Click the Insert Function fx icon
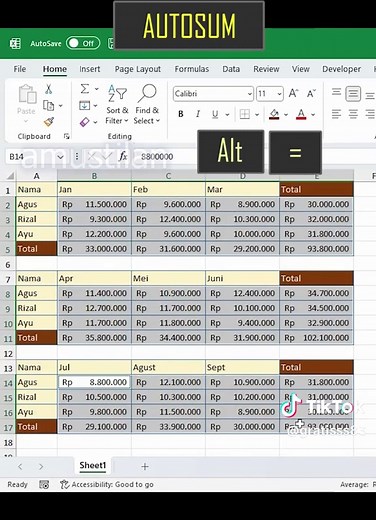The width and height of the screenshot is (376, 520). 123,156
